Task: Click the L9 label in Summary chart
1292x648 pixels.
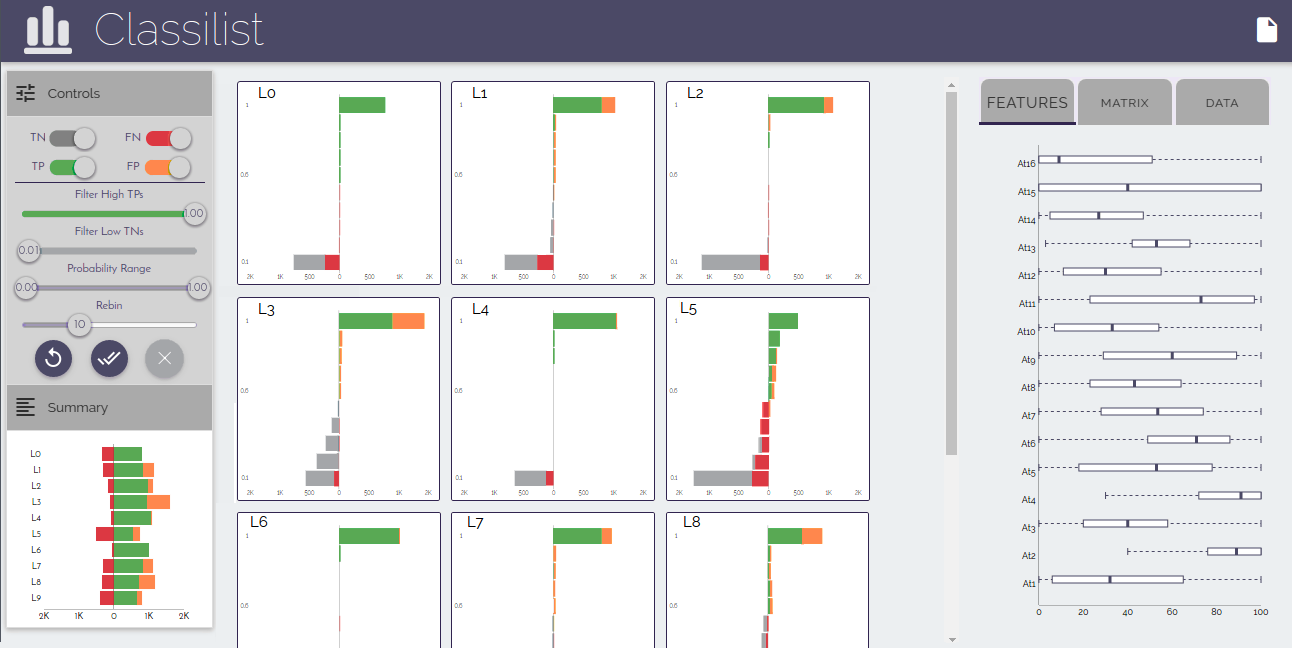Action: (x=36, y=598)
